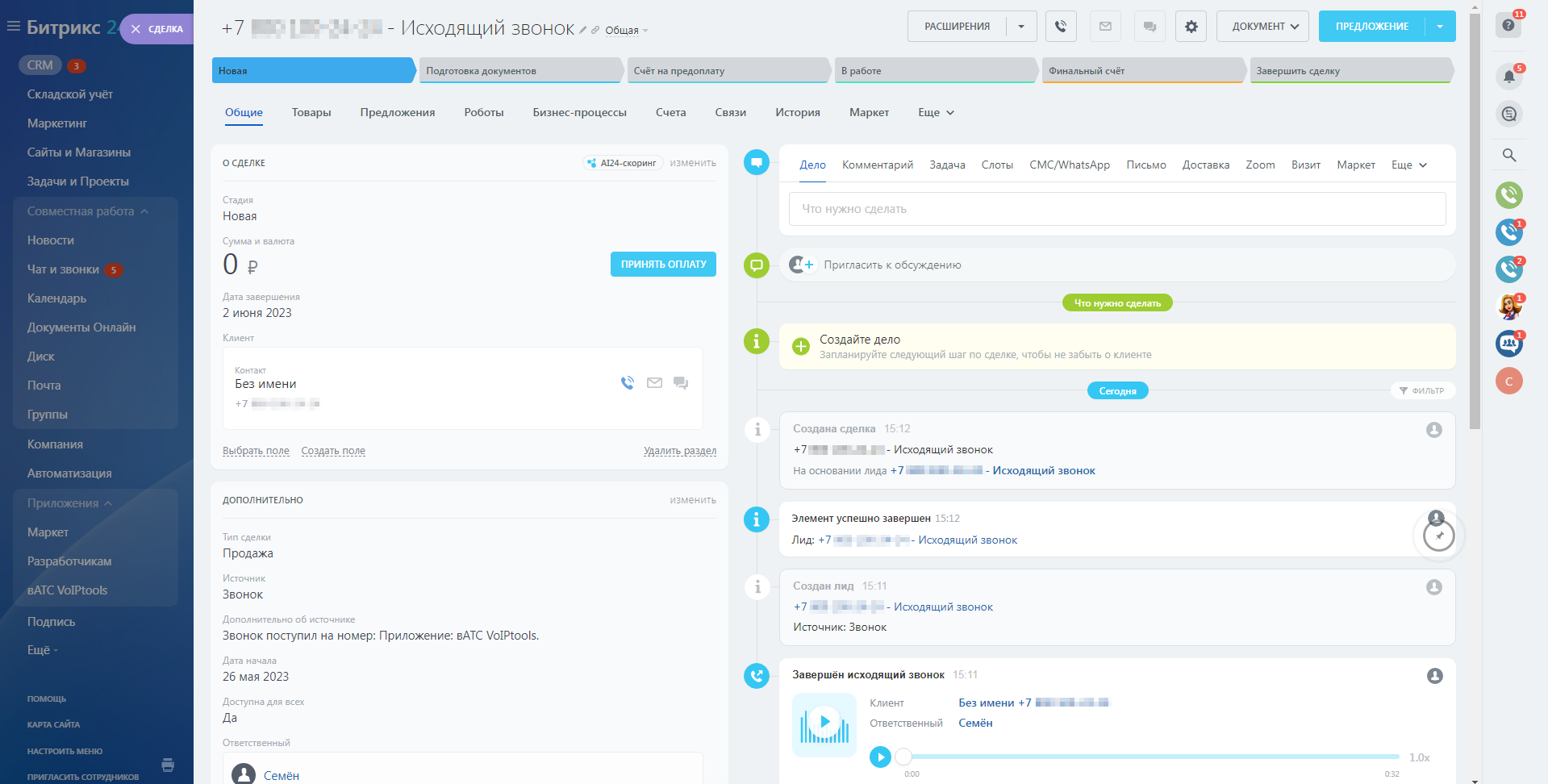The image size is (1548, 784).
Task: Open the Еще dropdown in deal tabs
Action: click(x=936, y=113)
